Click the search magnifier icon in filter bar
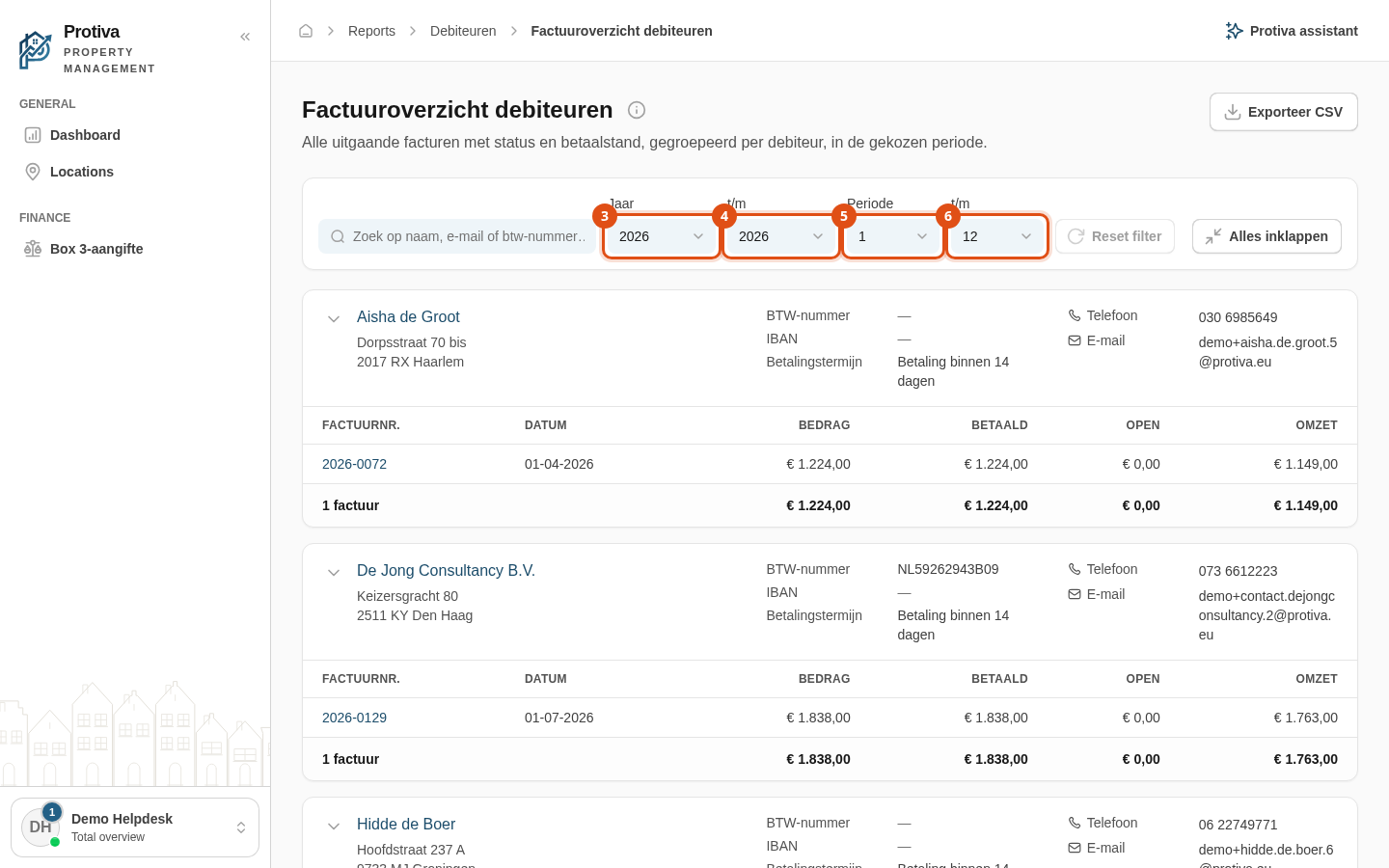This screenshot has height=868, width=1389. click(338, 236)
